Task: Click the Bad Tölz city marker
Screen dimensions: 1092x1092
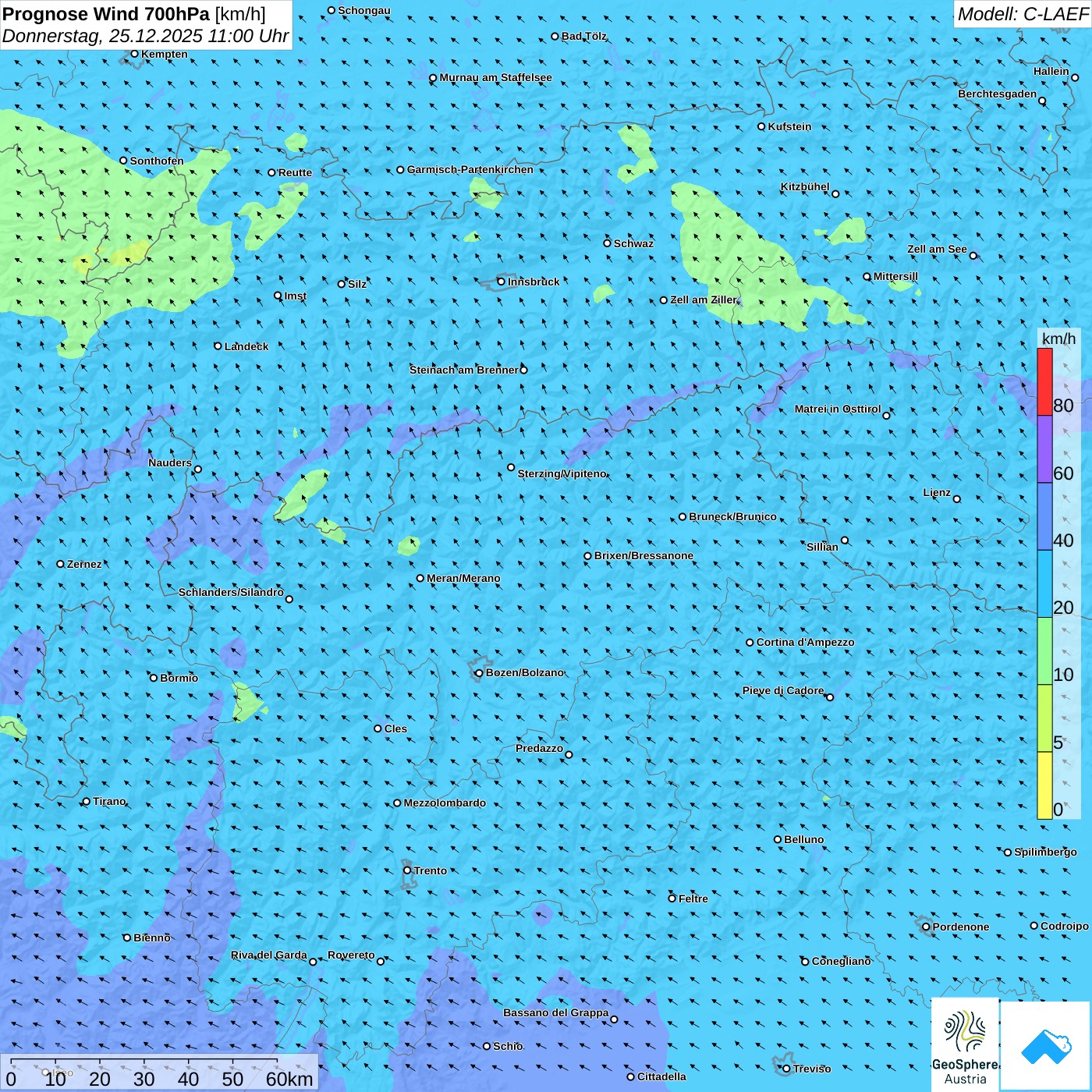Action: point(555,36)
